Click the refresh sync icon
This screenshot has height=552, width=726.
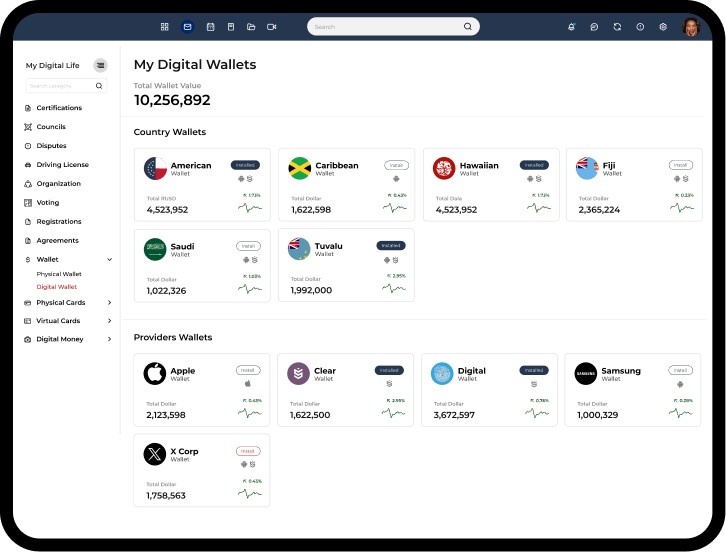pos(617,27)
